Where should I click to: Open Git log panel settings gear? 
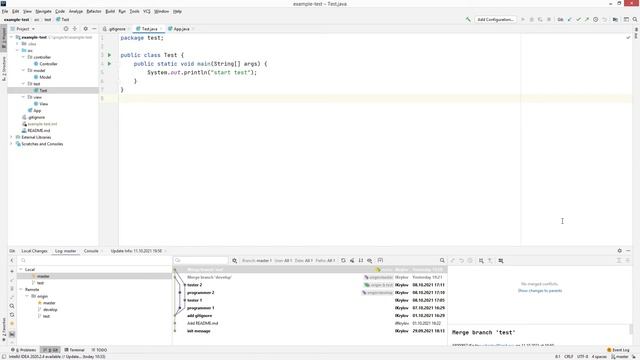click(x=620, y=251)
